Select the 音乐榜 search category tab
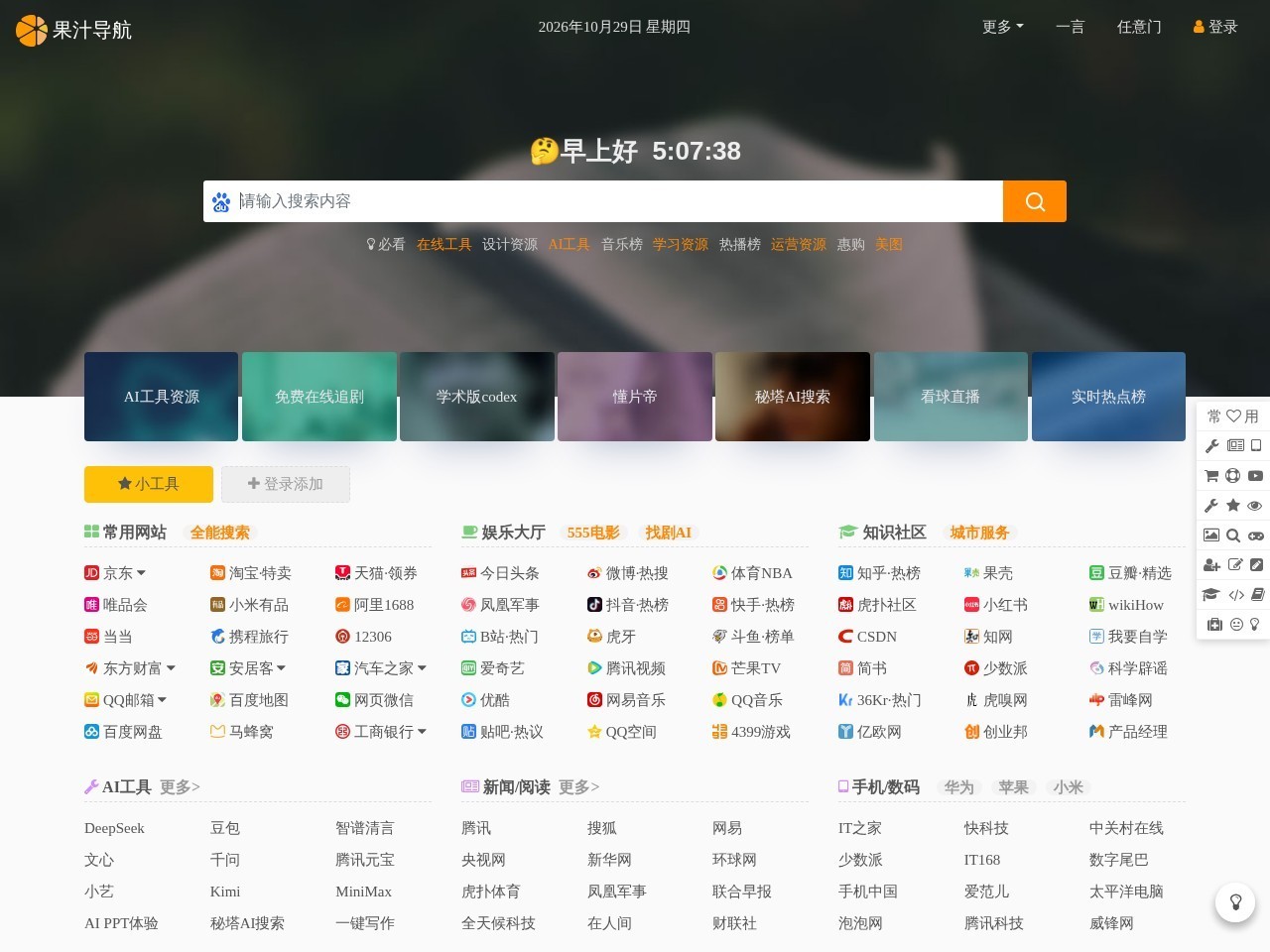This screenshot has width=1270, height=952. pyautogui.click(x=622, y=244)
